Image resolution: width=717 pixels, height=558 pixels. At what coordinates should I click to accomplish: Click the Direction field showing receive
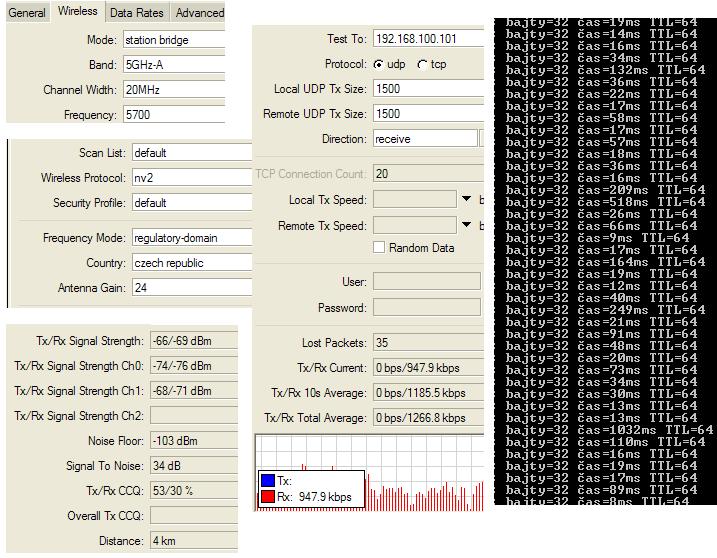[425, 139]
